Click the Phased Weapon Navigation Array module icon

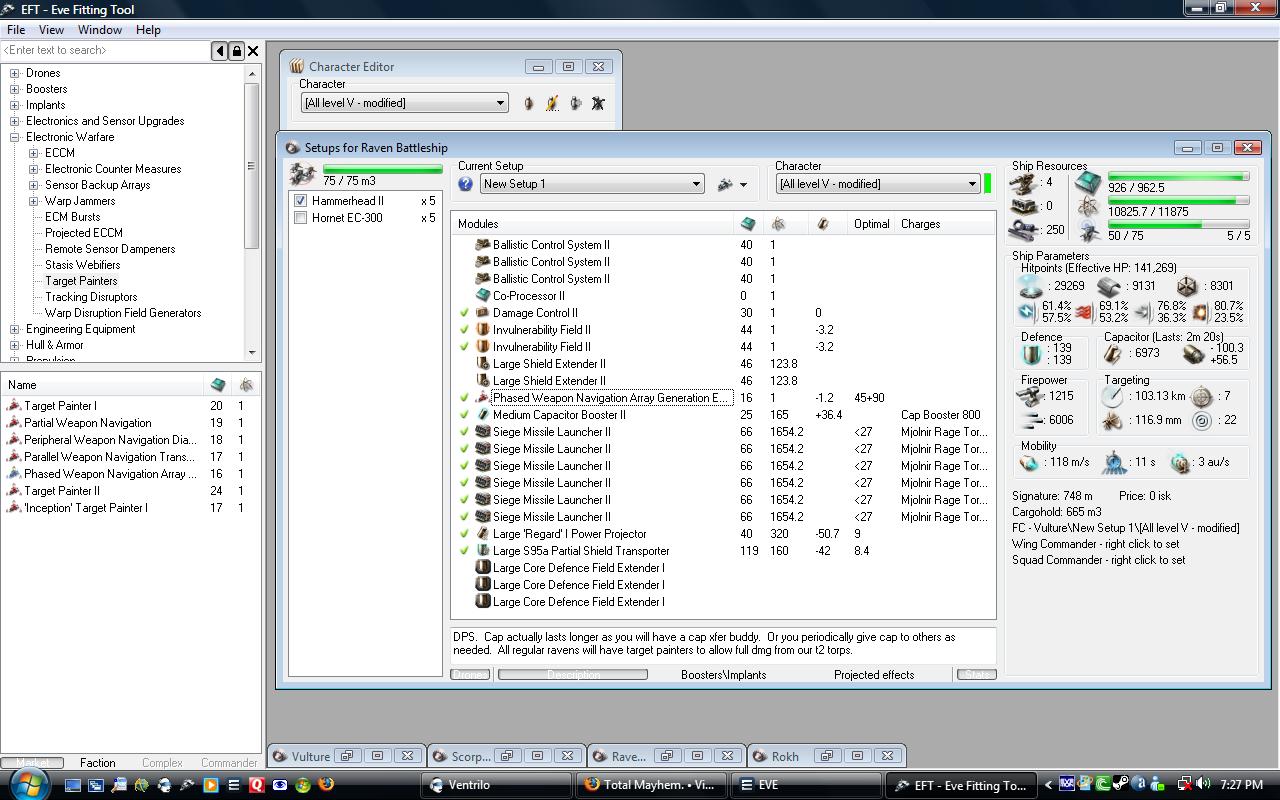click(483, 398)
